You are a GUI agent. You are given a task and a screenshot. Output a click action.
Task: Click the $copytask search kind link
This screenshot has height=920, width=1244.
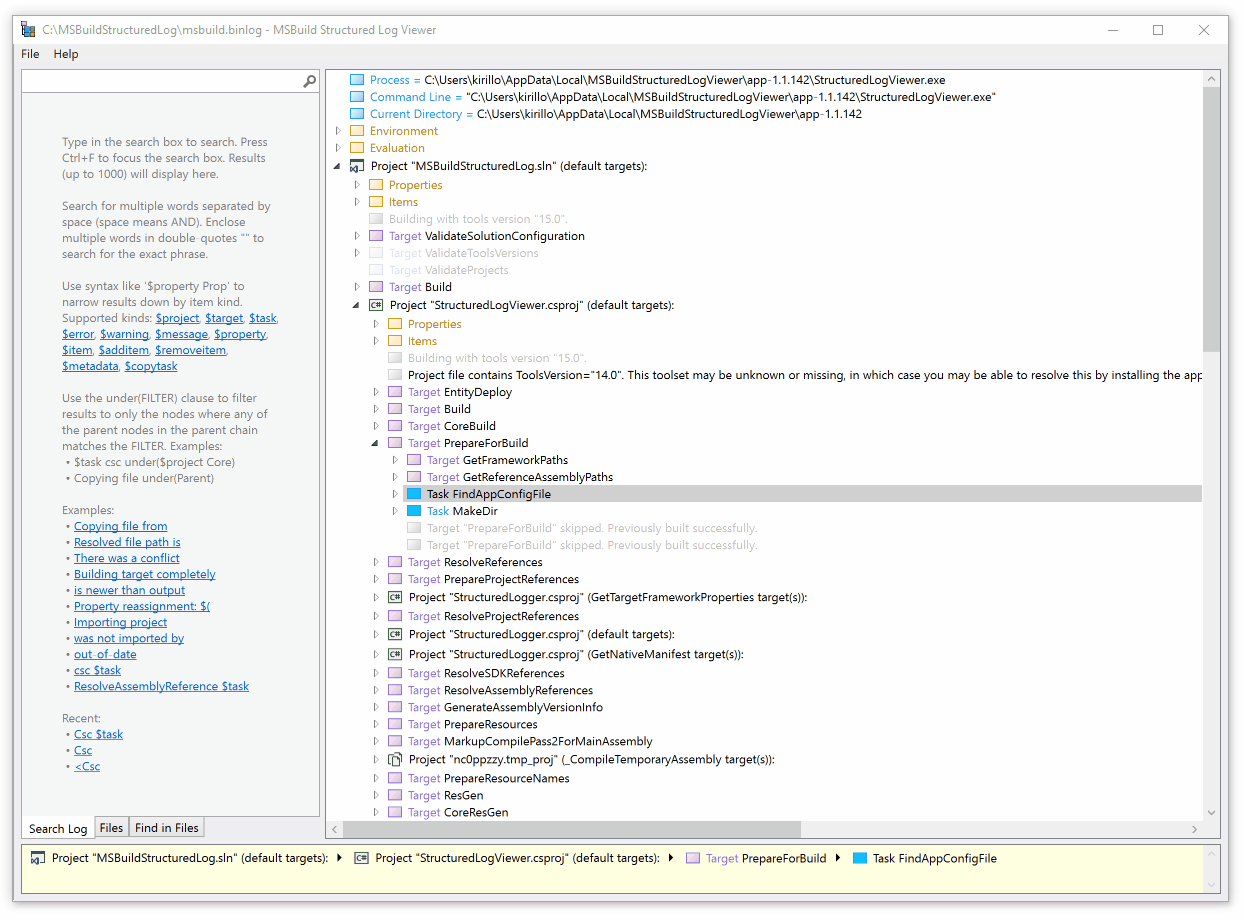tap(151, 366)
